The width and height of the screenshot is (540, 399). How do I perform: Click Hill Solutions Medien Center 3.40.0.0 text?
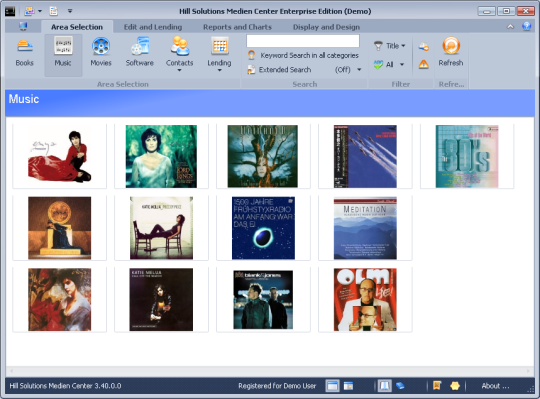pyautogui.click(x=65, y=386)
